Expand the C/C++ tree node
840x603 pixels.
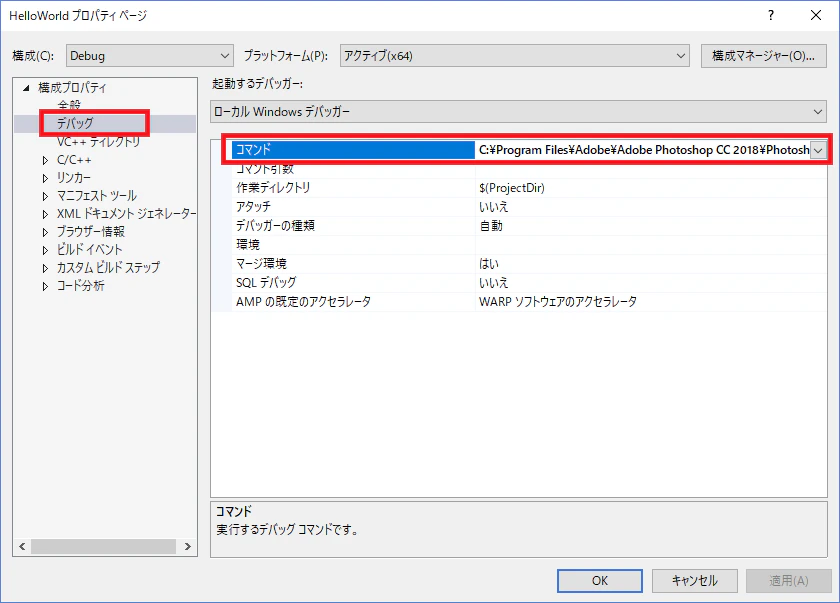click(x=45, y=160)
